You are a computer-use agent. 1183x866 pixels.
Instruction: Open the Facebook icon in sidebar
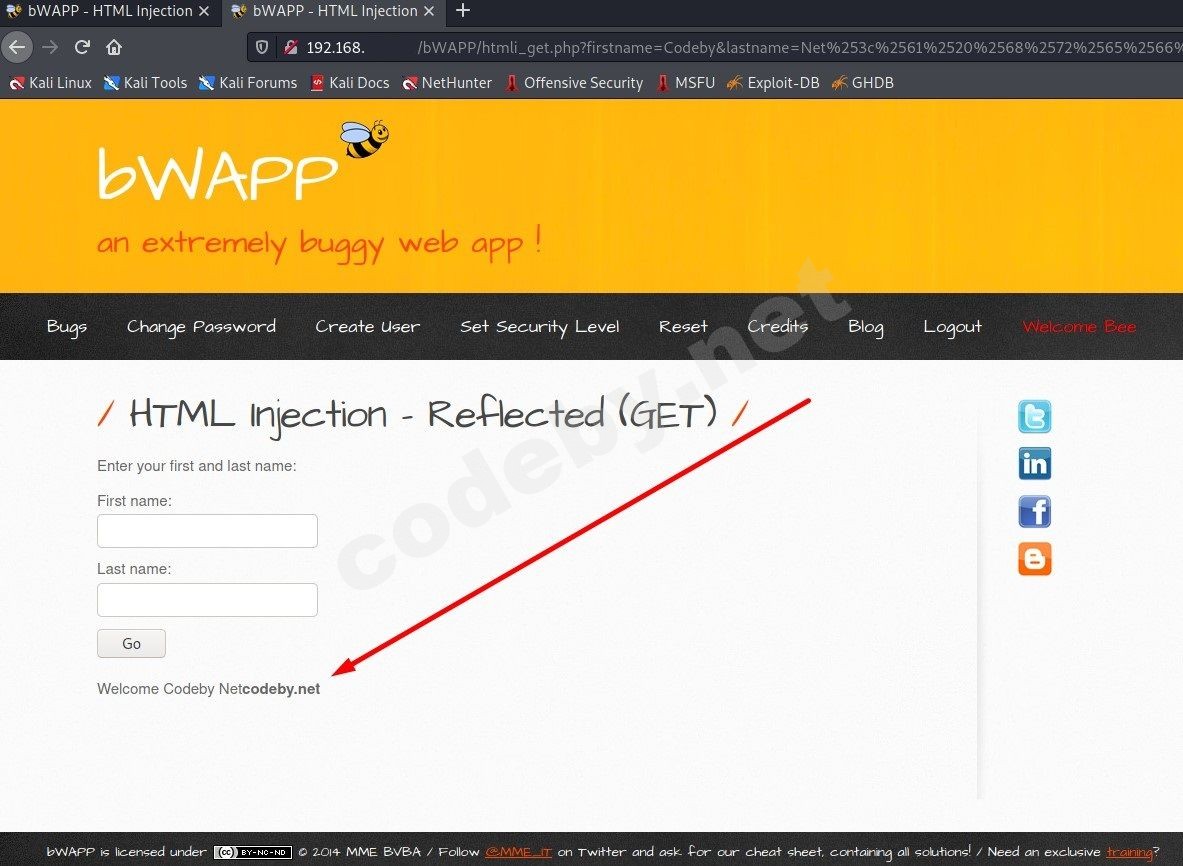[1034, 511]
